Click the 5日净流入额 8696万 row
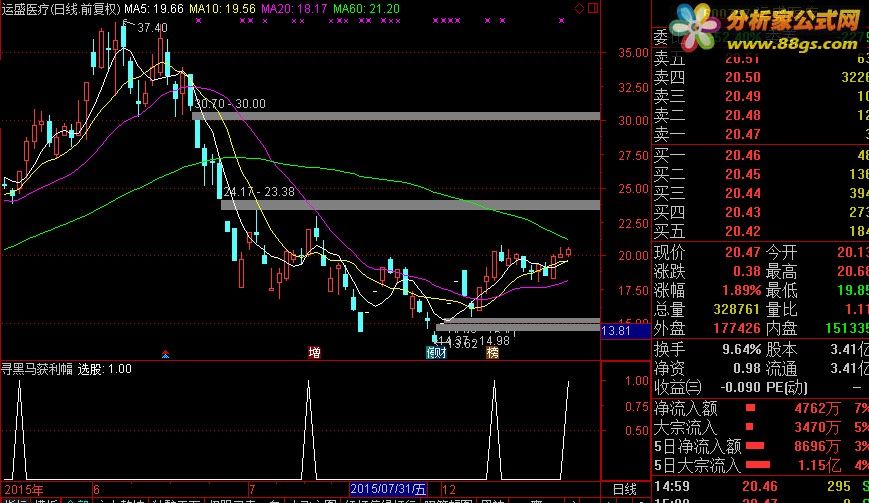The image size is (869, 503). [760, 446]
